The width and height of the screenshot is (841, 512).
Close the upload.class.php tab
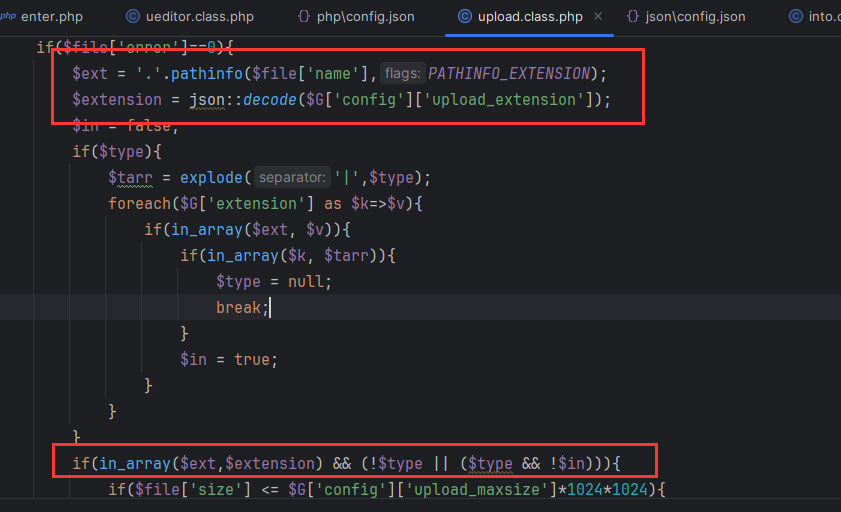point(598,17)
